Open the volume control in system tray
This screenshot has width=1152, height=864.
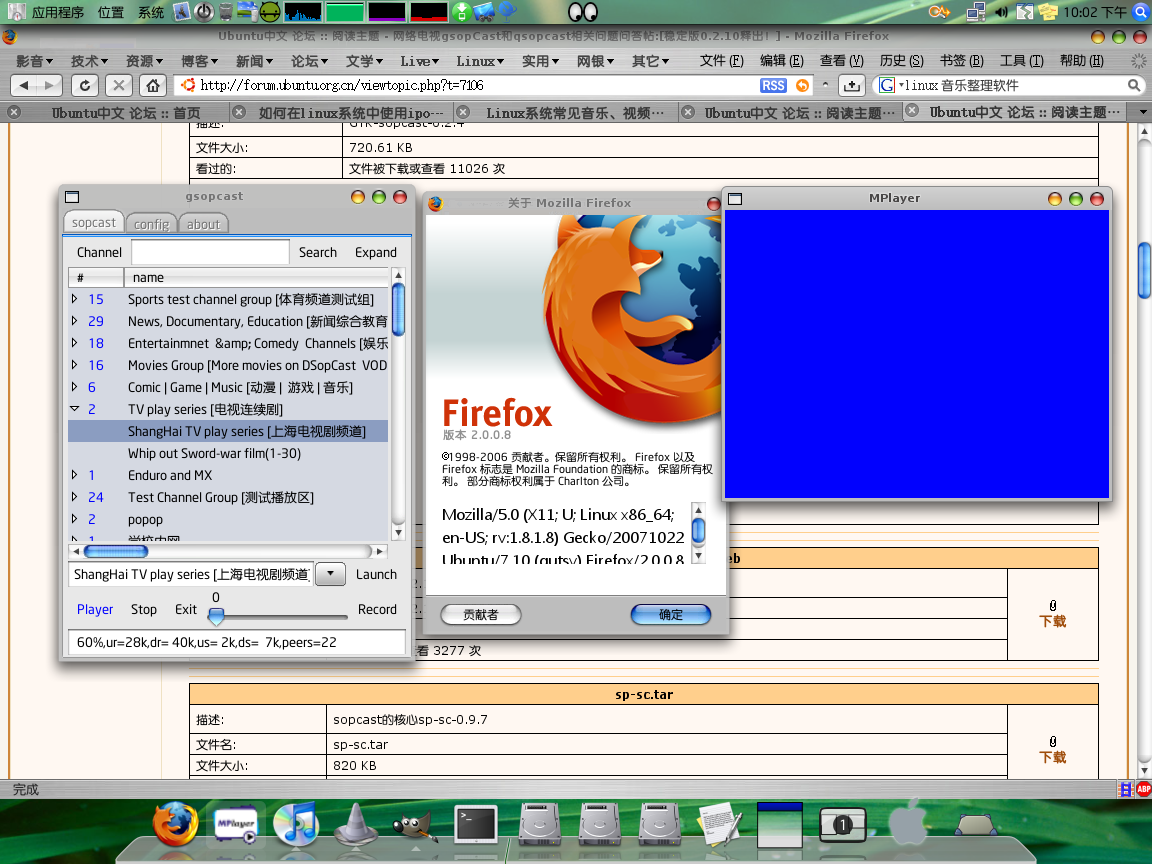1001,12
